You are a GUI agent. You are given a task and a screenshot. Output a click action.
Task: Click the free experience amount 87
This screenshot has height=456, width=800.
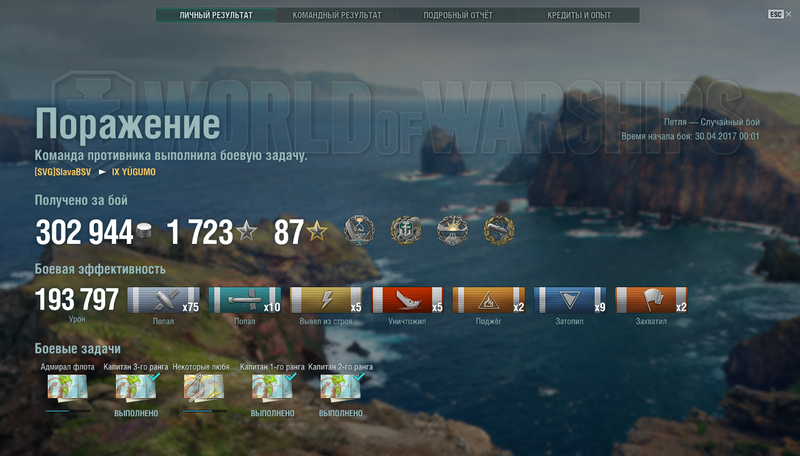pos(289,233)
